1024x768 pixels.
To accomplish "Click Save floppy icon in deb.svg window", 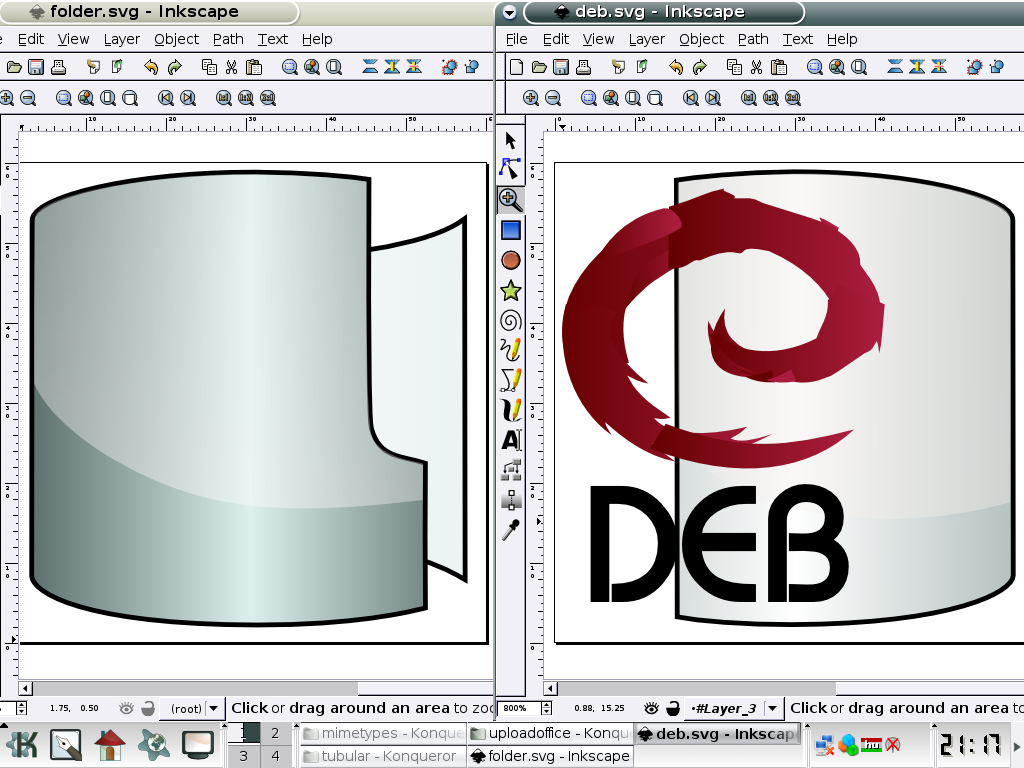I will (x=560, y=67).
